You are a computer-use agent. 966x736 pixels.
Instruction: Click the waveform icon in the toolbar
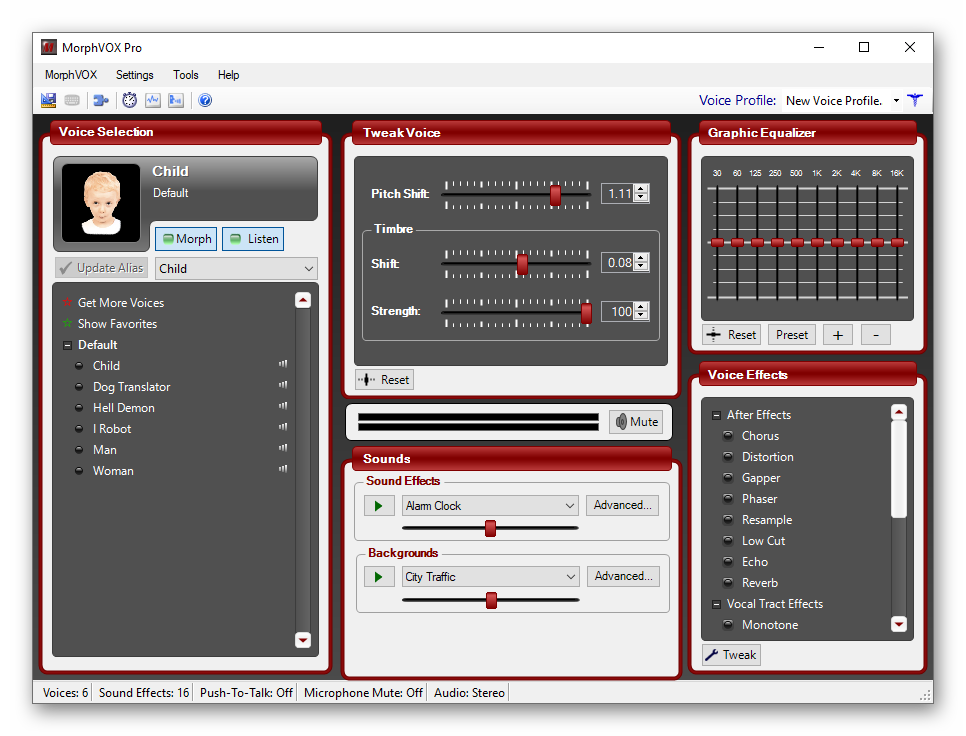point(153,100)
